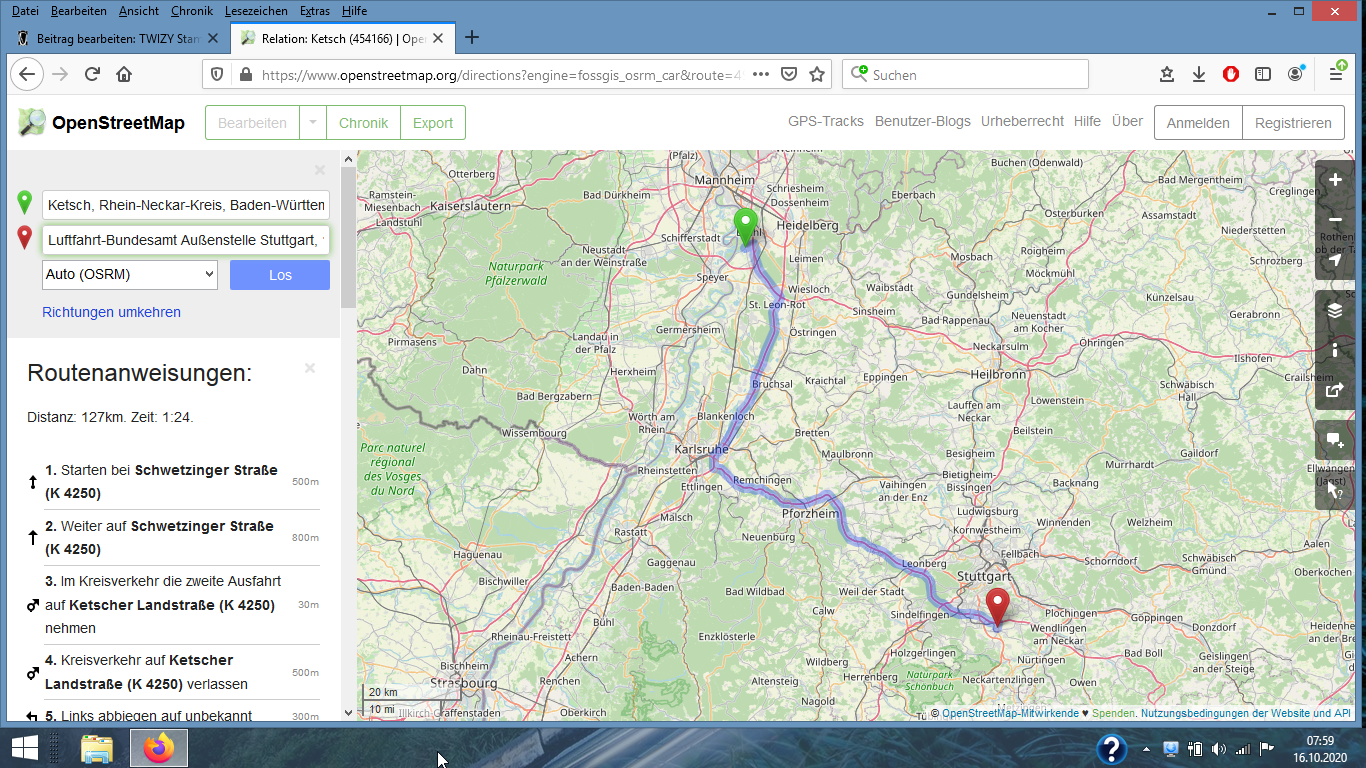Open the map key info icon
Screen dimensions: 1366x768
click(1335, 350)
